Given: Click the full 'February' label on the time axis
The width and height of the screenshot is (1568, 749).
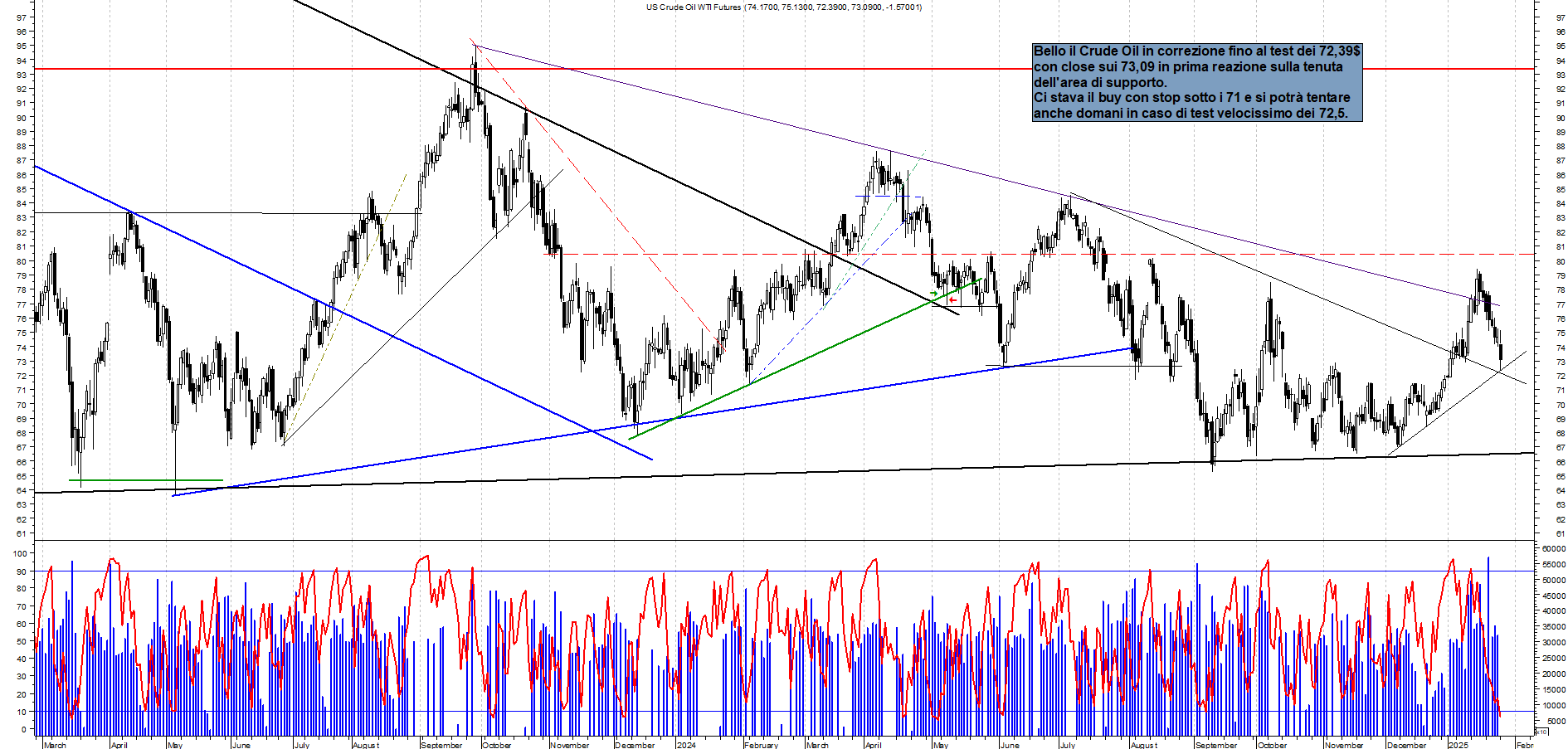Looking at the screenshot, I should tap(761, 745).
